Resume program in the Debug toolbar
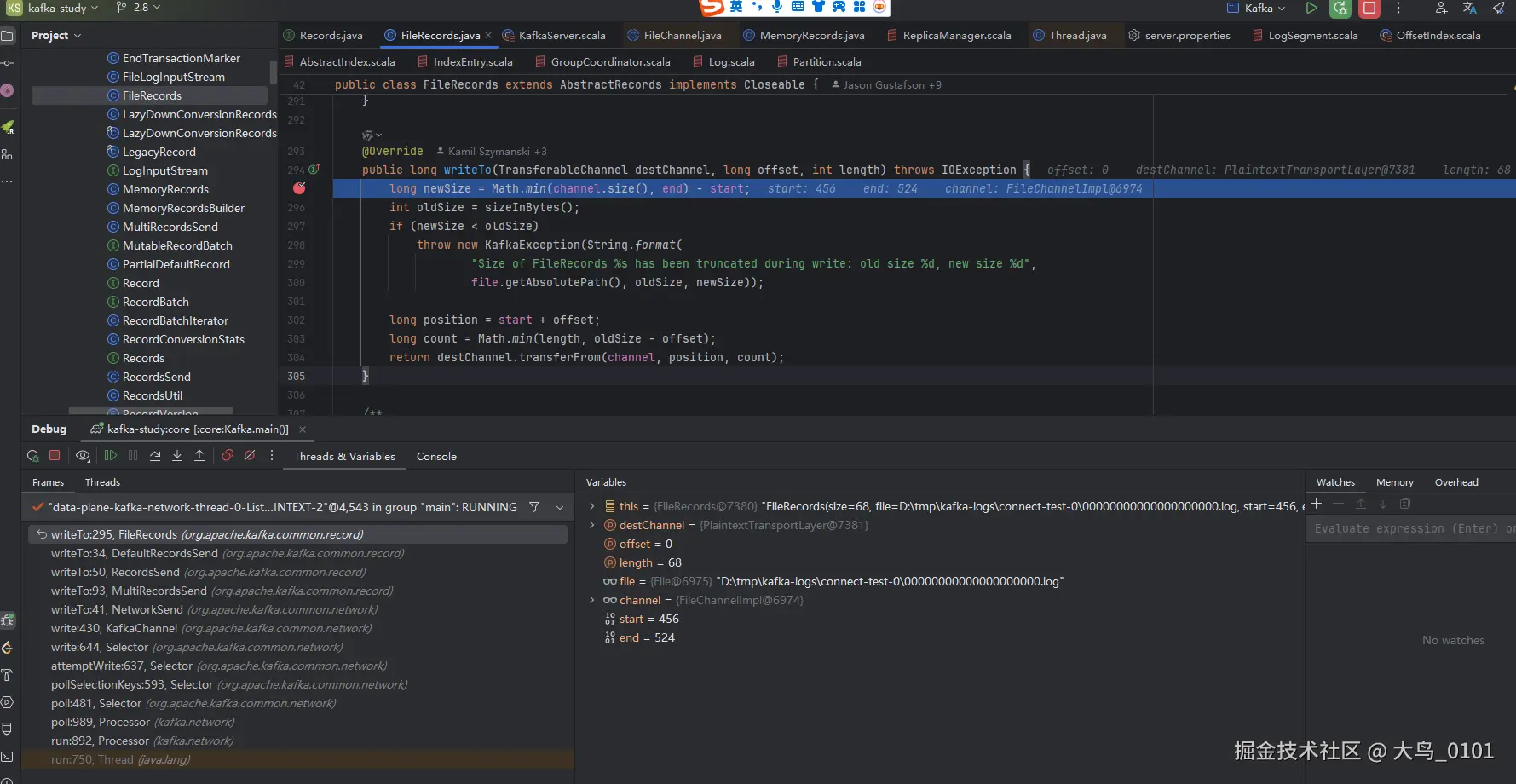This screenshot has width=1516, height=784. 111,456
